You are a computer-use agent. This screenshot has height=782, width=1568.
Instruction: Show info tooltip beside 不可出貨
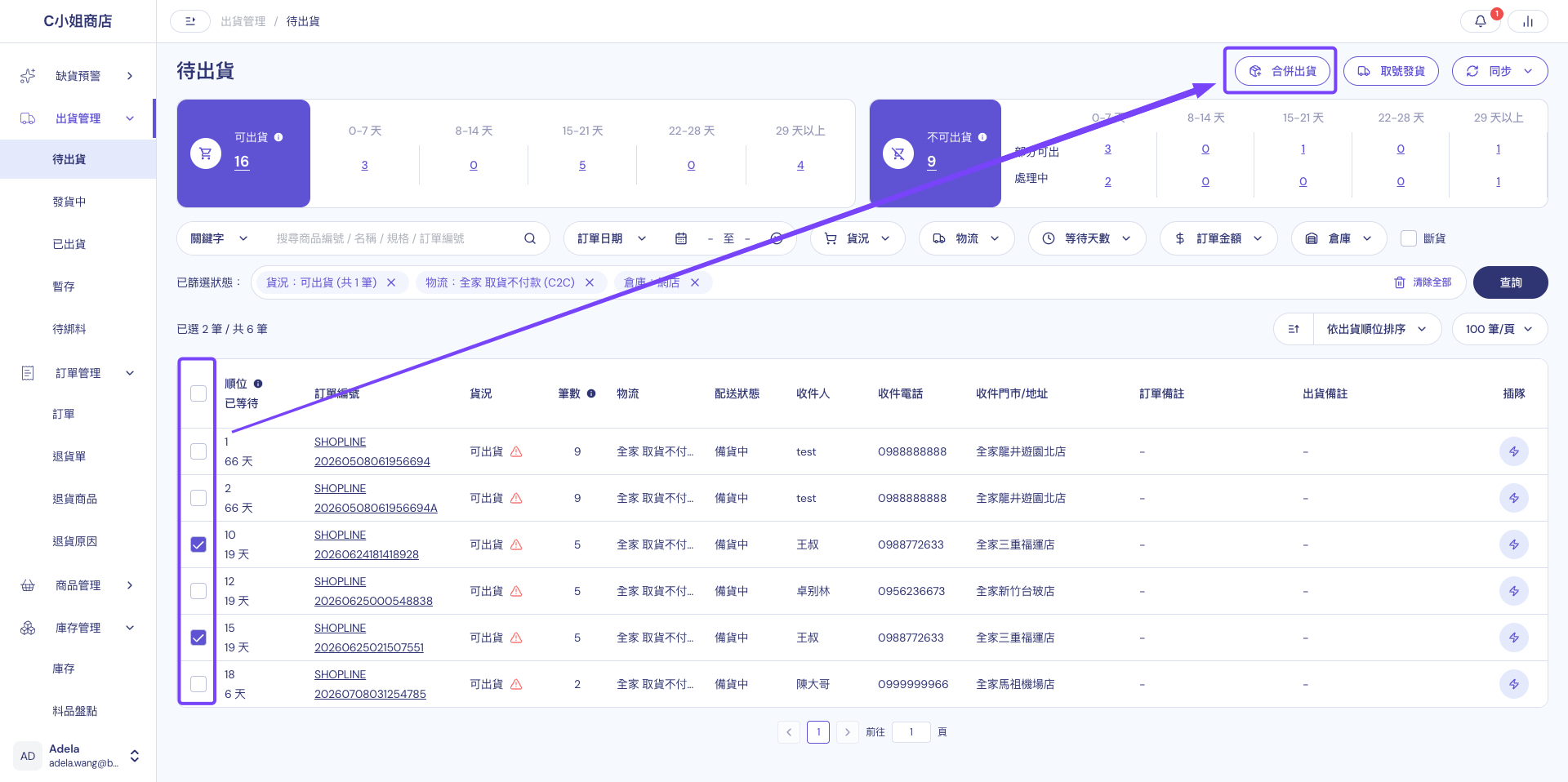coord(982,137)
